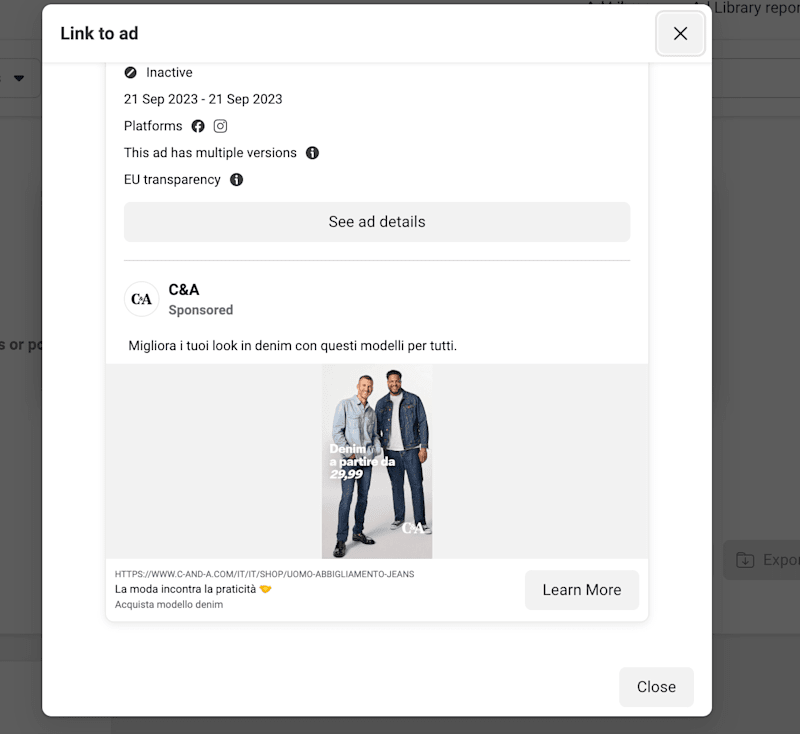Open the denim ad image
Screen dimensions: 800x734
(377, 461)
